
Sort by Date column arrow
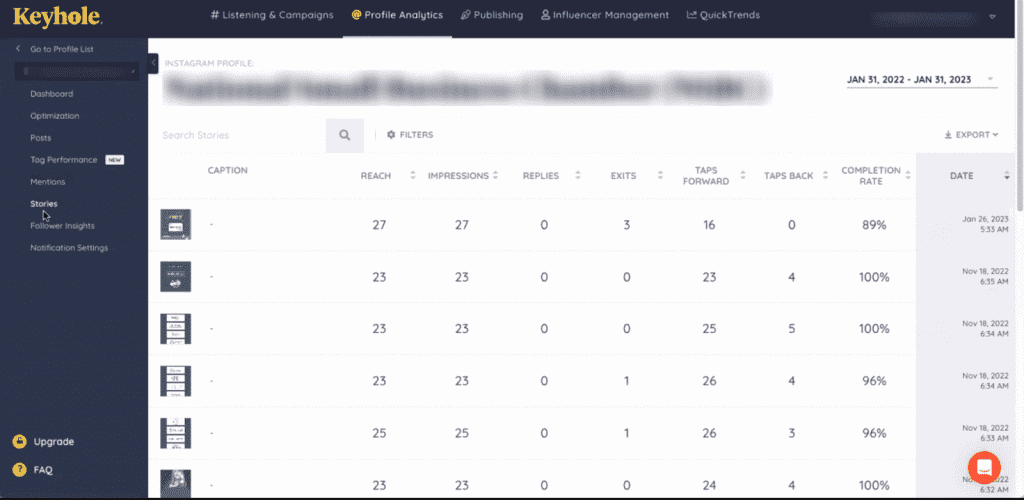point(1006,176)
